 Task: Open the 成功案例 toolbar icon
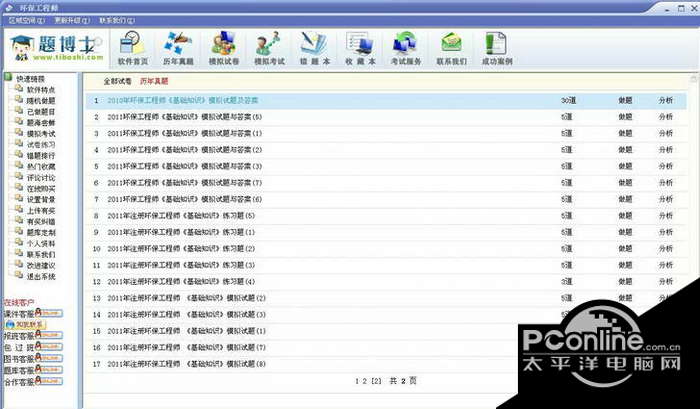point(497,48)
